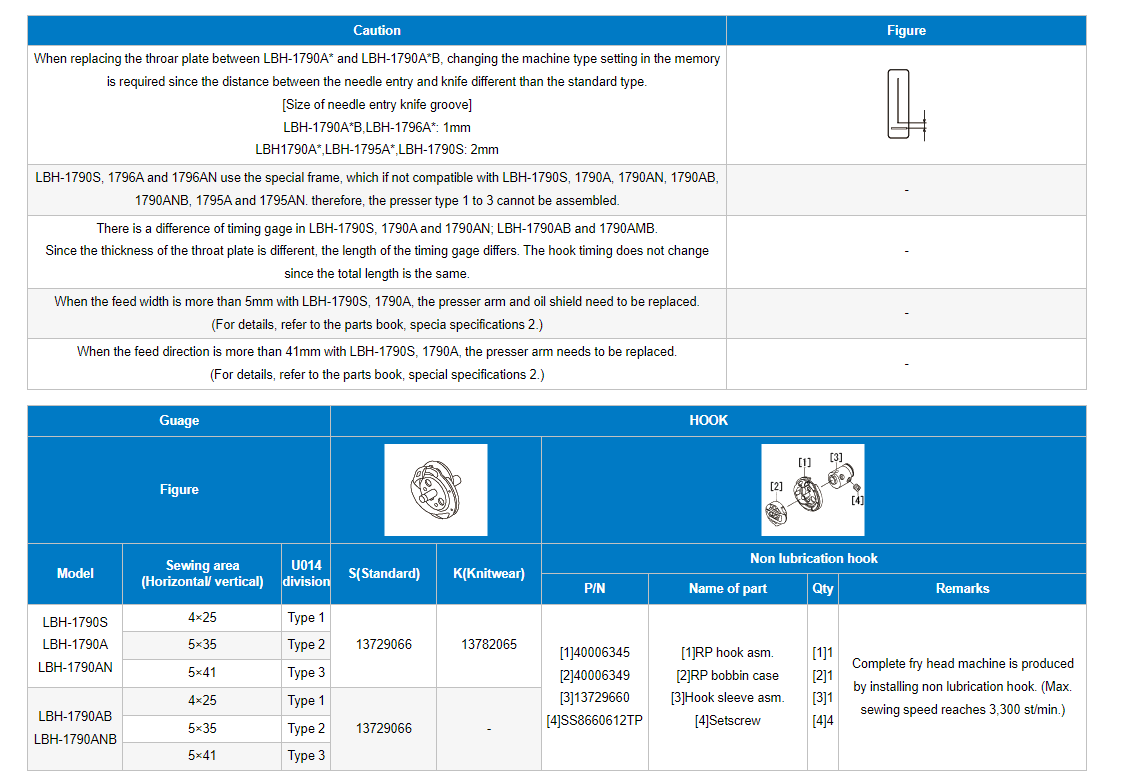Click the throat plate knife groove figure
1142x784 pixels.
pyautogui.click(x=906, y=104)
